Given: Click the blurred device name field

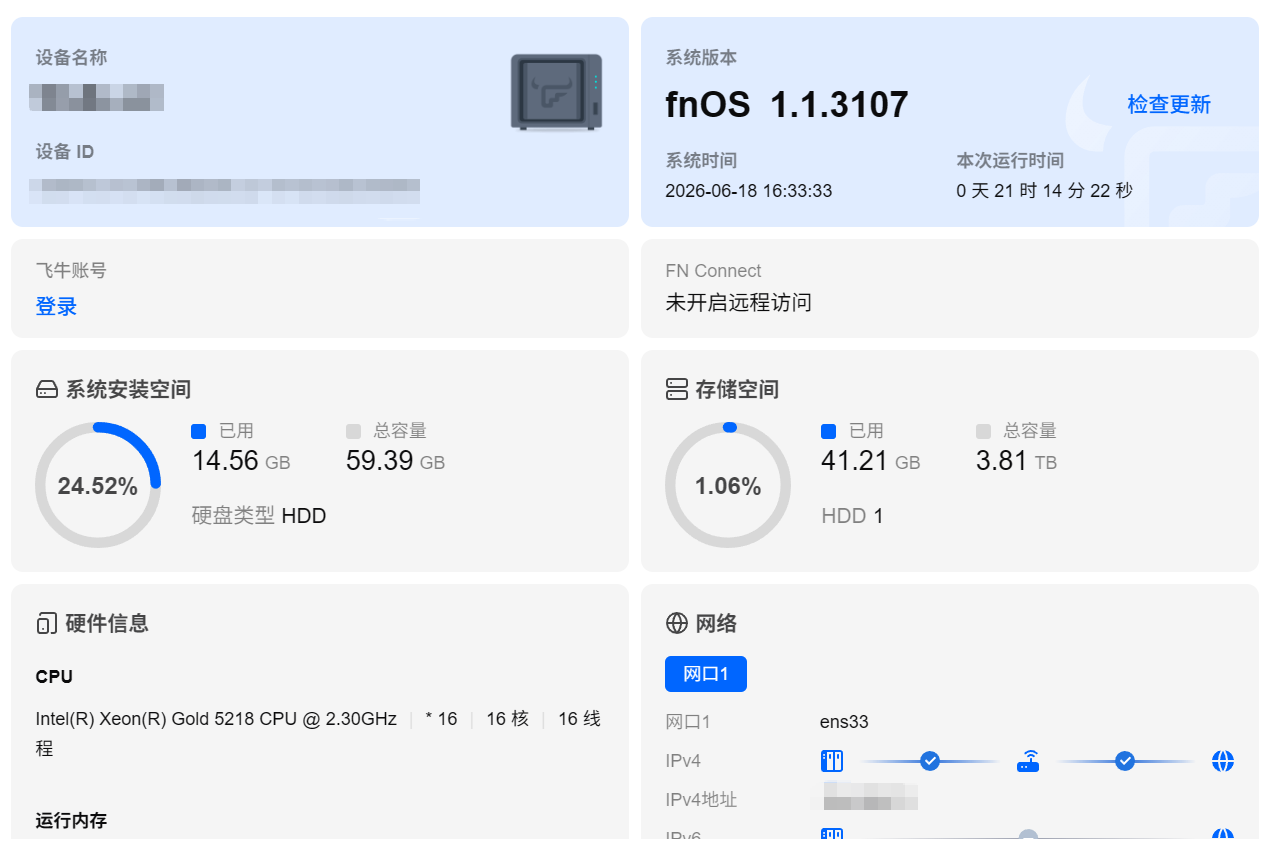Looking at the screenshot, I should pyautogui.click(x=97, y=97).
